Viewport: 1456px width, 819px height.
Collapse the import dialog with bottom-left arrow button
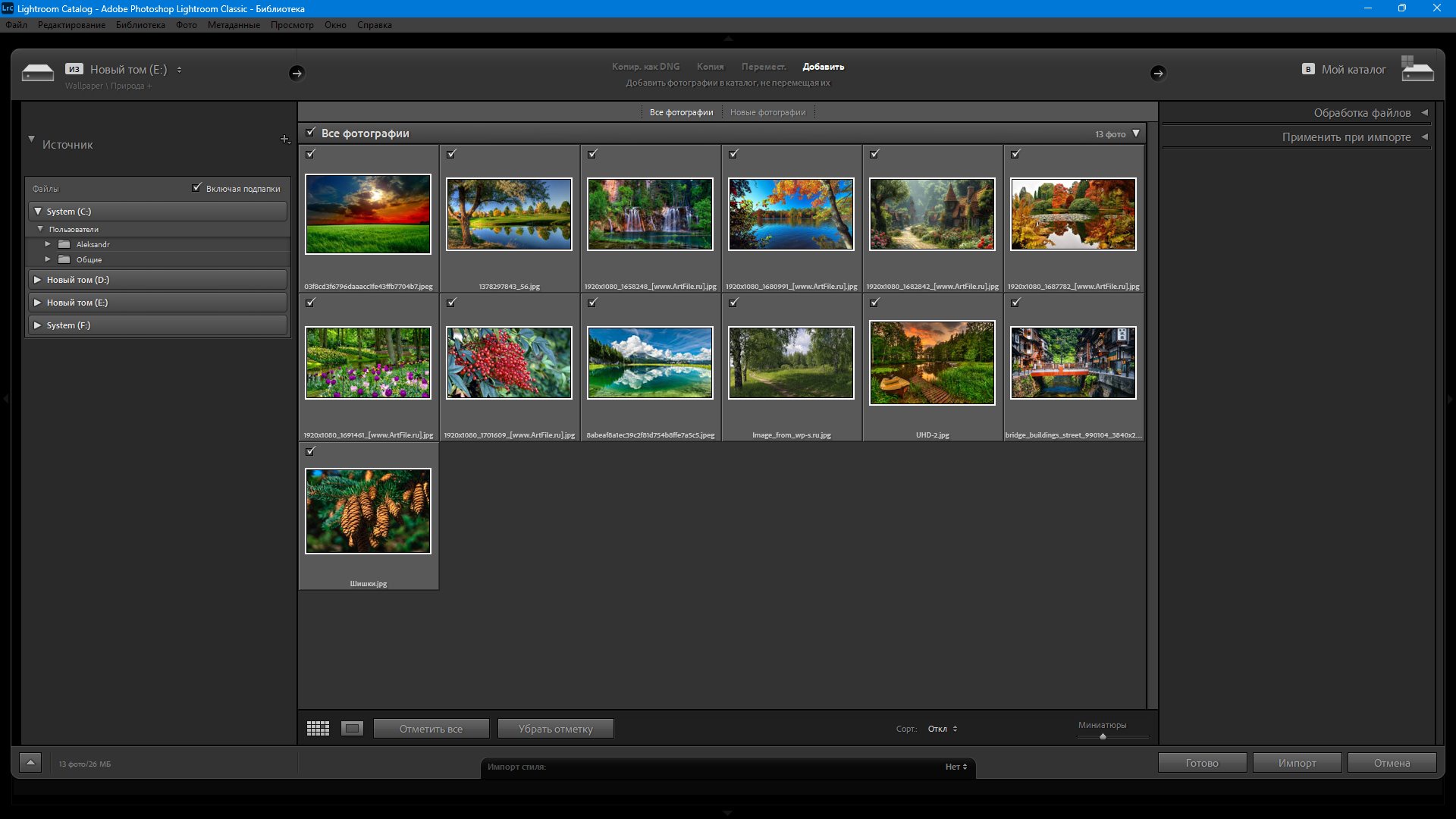tap(30, 763)
